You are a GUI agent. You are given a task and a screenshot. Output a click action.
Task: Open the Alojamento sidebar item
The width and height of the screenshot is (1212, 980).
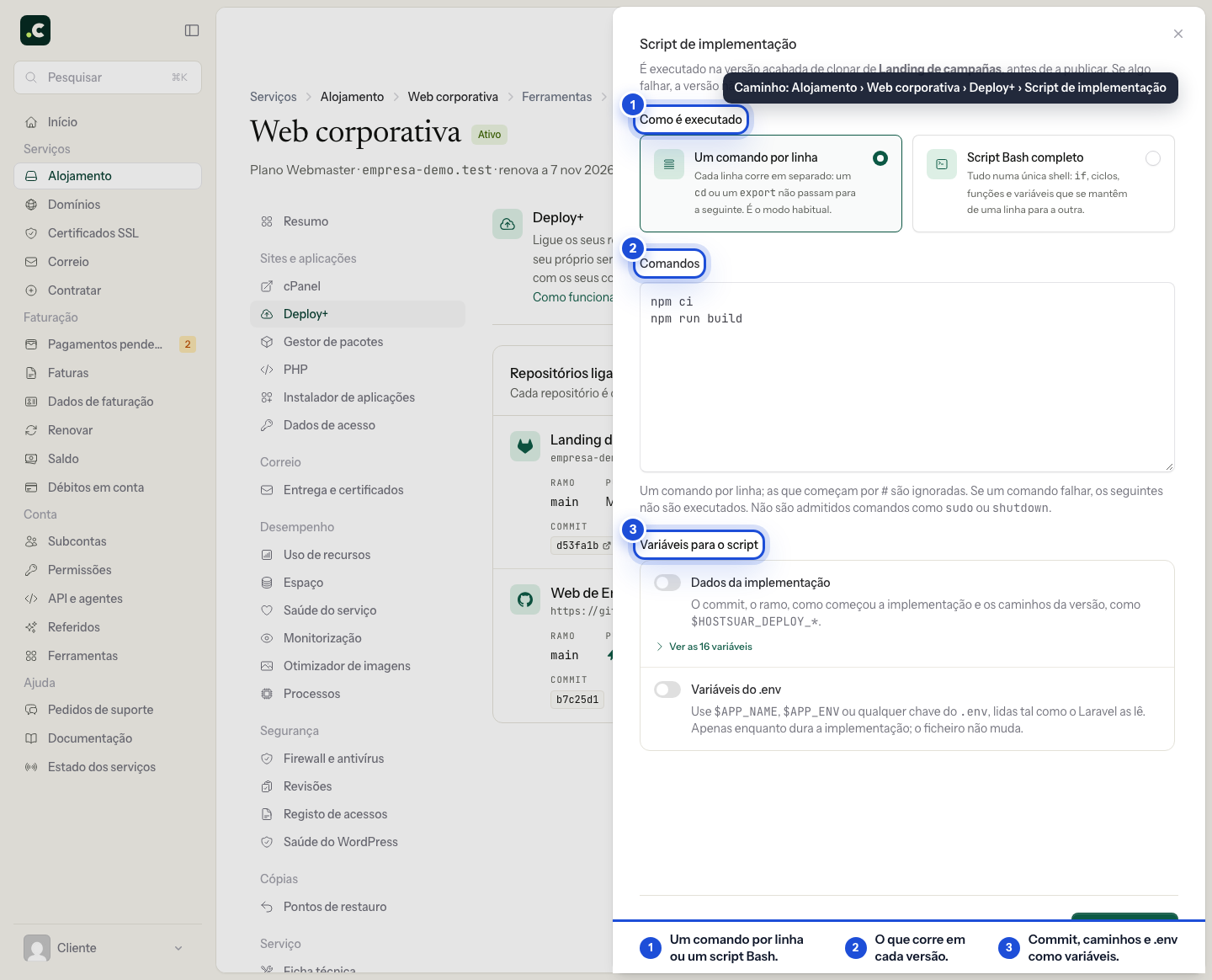[x=108, y=176]
